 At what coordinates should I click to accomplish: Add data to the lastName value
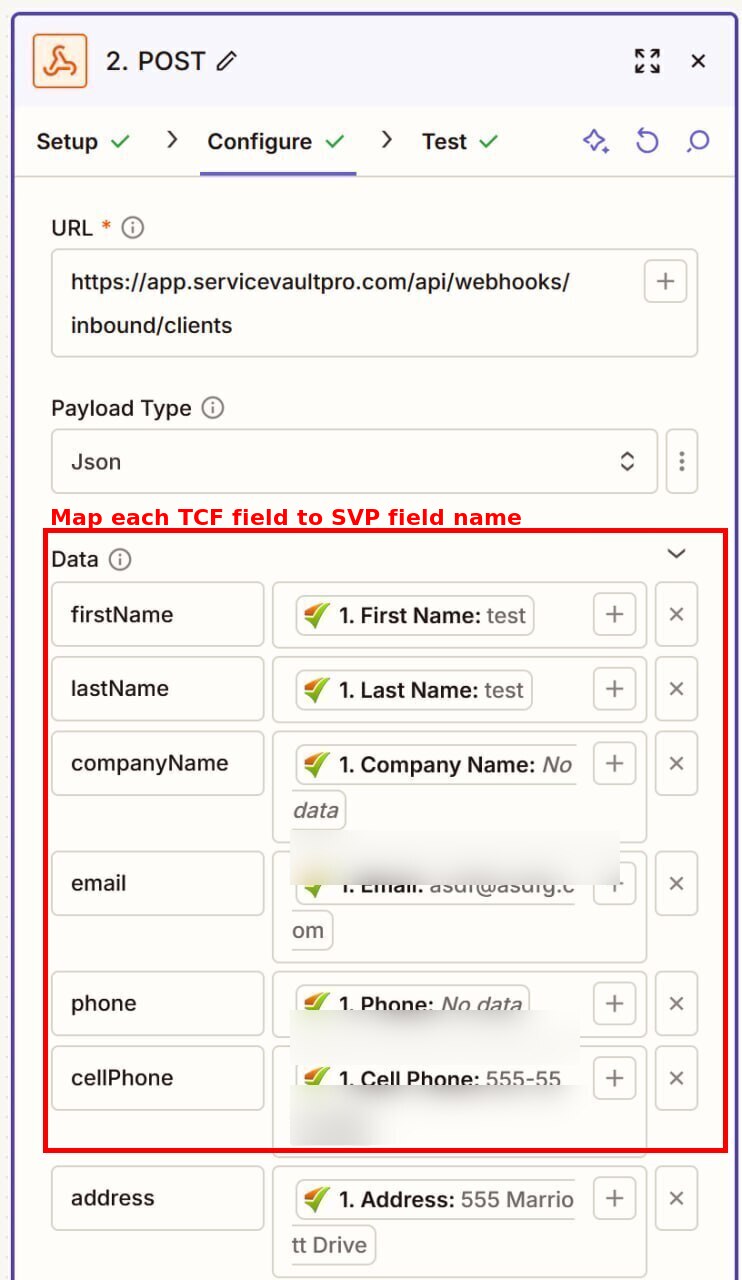pos(615,688)
